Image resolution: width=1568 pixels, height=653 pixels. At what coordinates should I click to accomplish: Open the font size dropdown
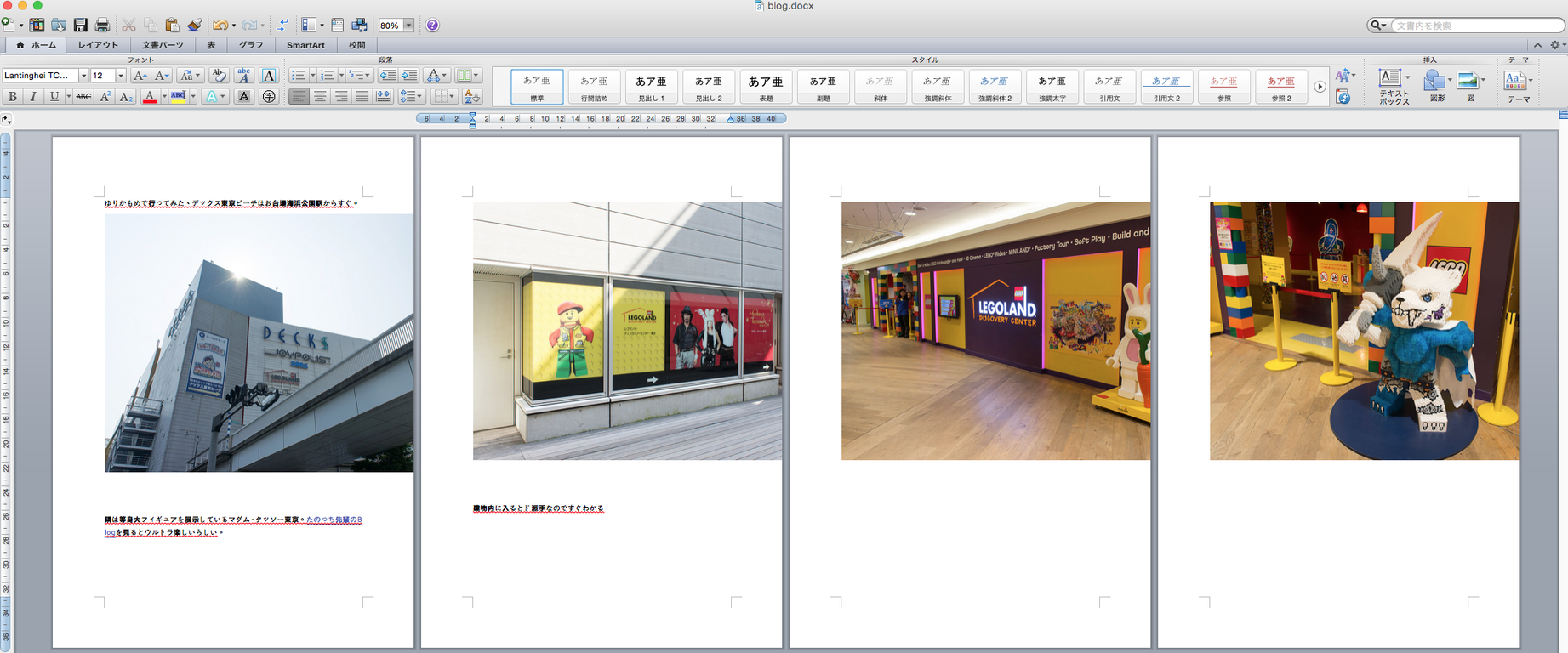click(120, 76)
